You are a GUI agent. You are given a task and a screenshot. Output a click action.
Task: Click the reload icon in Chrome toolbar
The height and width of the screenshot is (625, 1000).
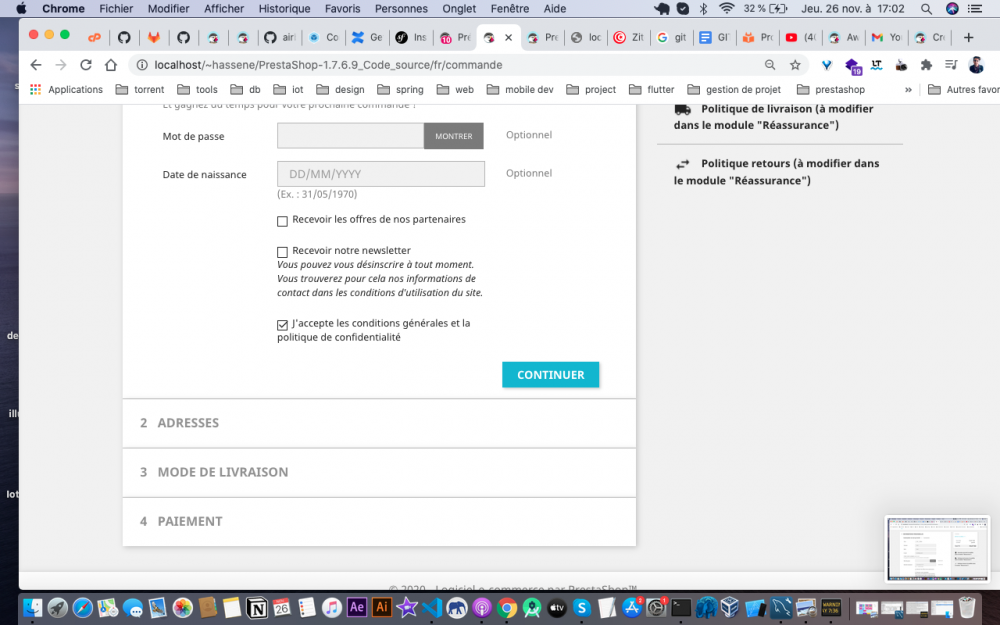point(85,63)
